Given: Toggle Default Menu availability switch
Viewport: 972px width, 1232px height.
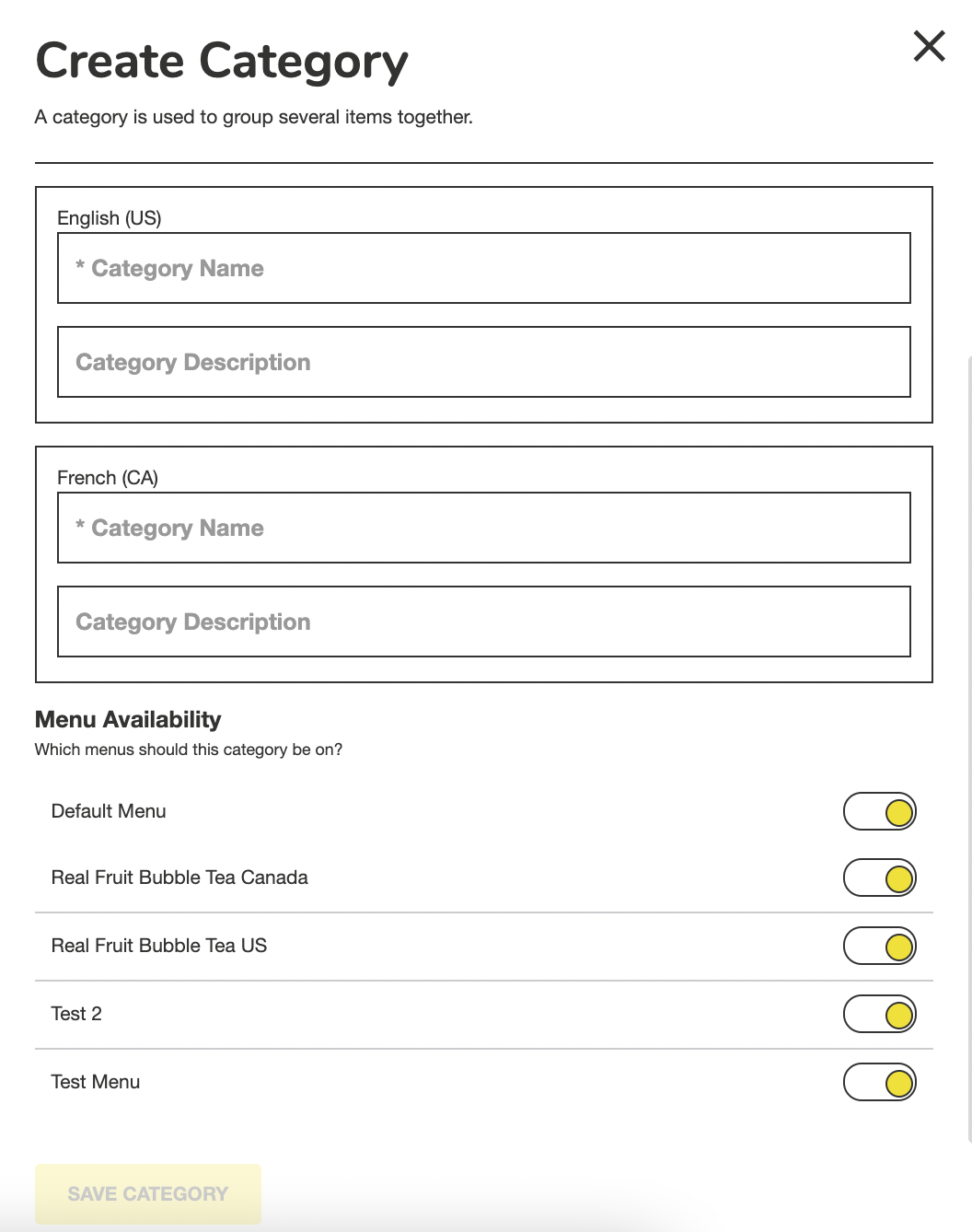Looking at the screenshot, I should pos(880,811).
